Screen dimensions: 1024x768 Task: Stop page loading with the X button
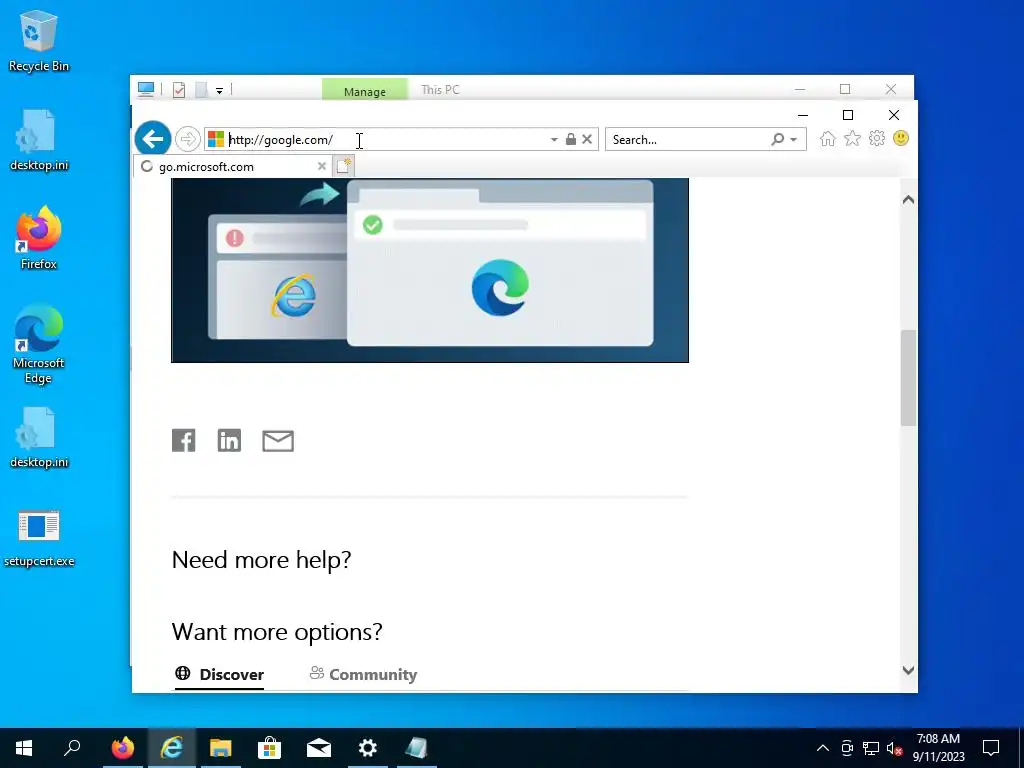(587, 139)
